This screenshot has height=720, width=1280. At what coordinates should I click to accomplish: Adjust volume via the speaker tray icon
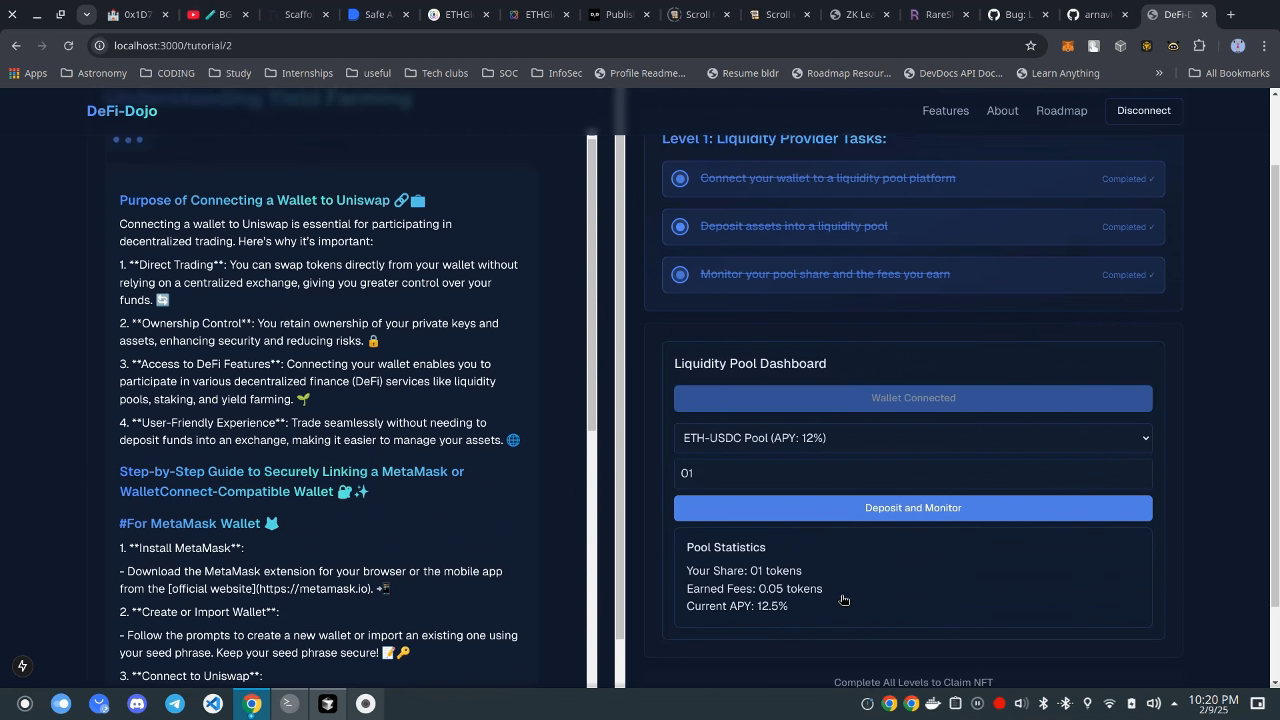[x=1153, y=704]
